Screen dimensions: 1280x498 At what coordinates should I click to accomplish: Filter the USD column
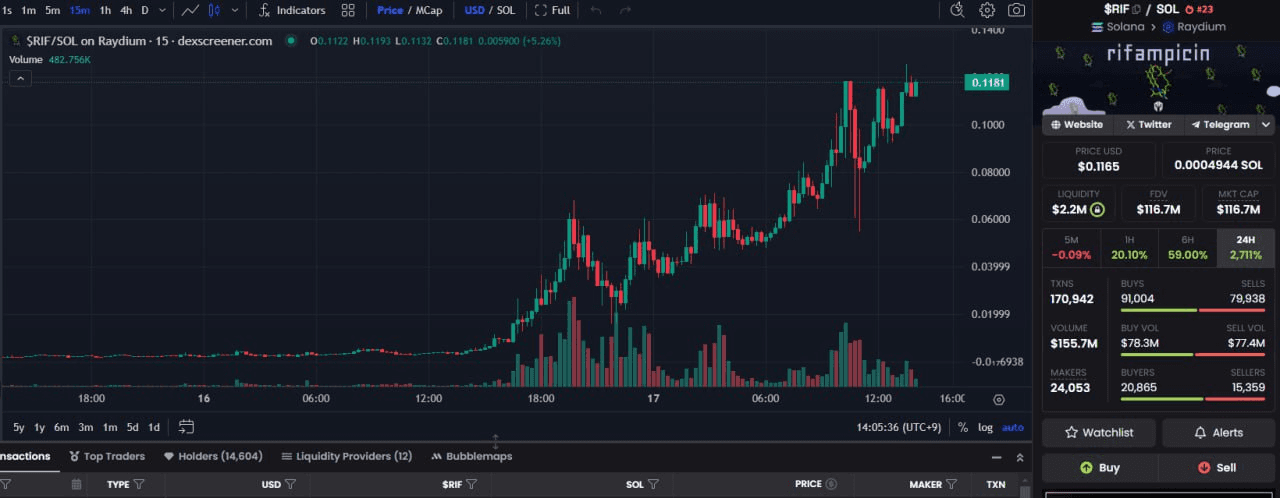click(290, 484)
